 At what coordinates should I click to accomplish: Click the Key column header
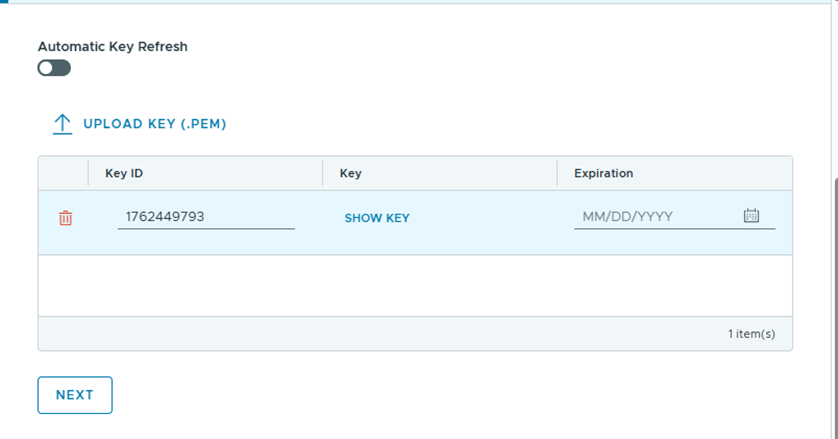(x=350, y=173)
